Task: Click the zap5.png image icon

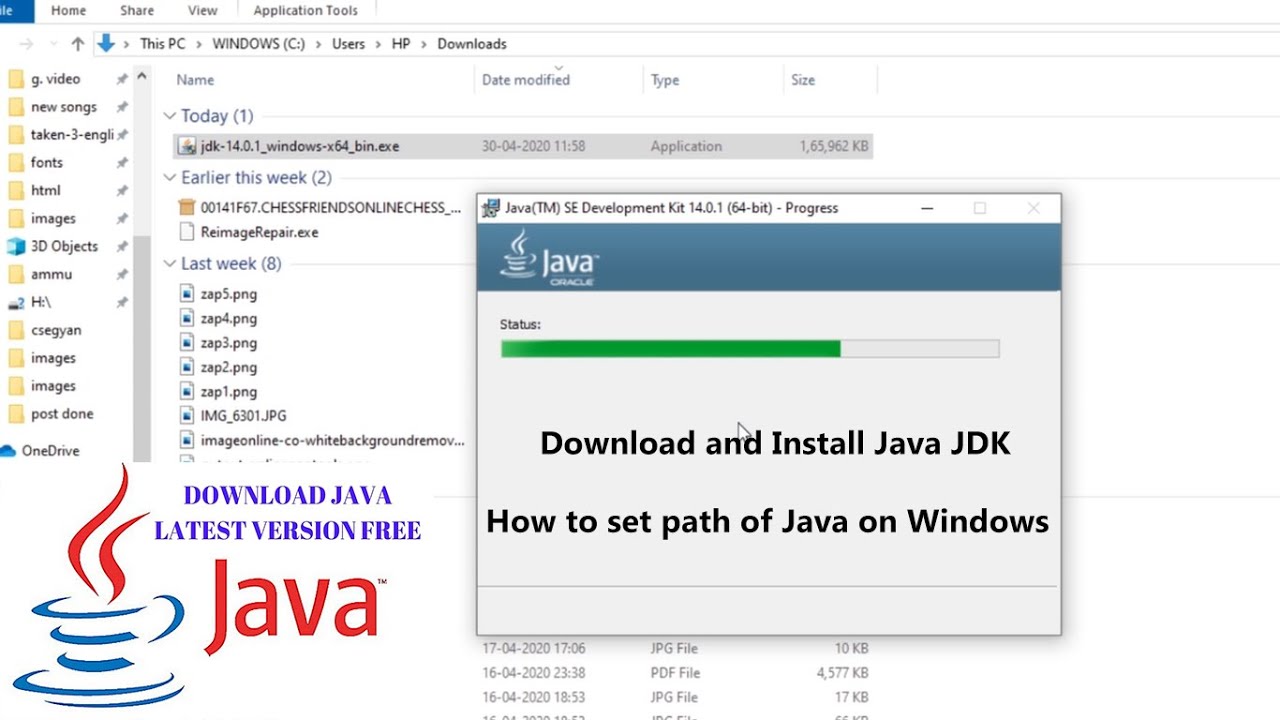Action: [186, 294]
